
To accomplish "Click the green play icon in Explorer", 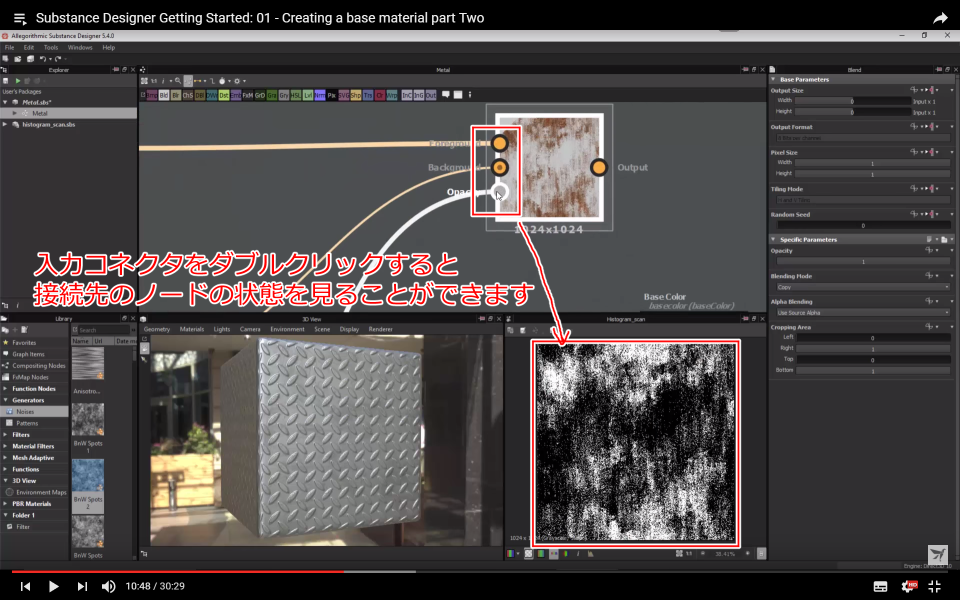I will click(x=18, y=81).
